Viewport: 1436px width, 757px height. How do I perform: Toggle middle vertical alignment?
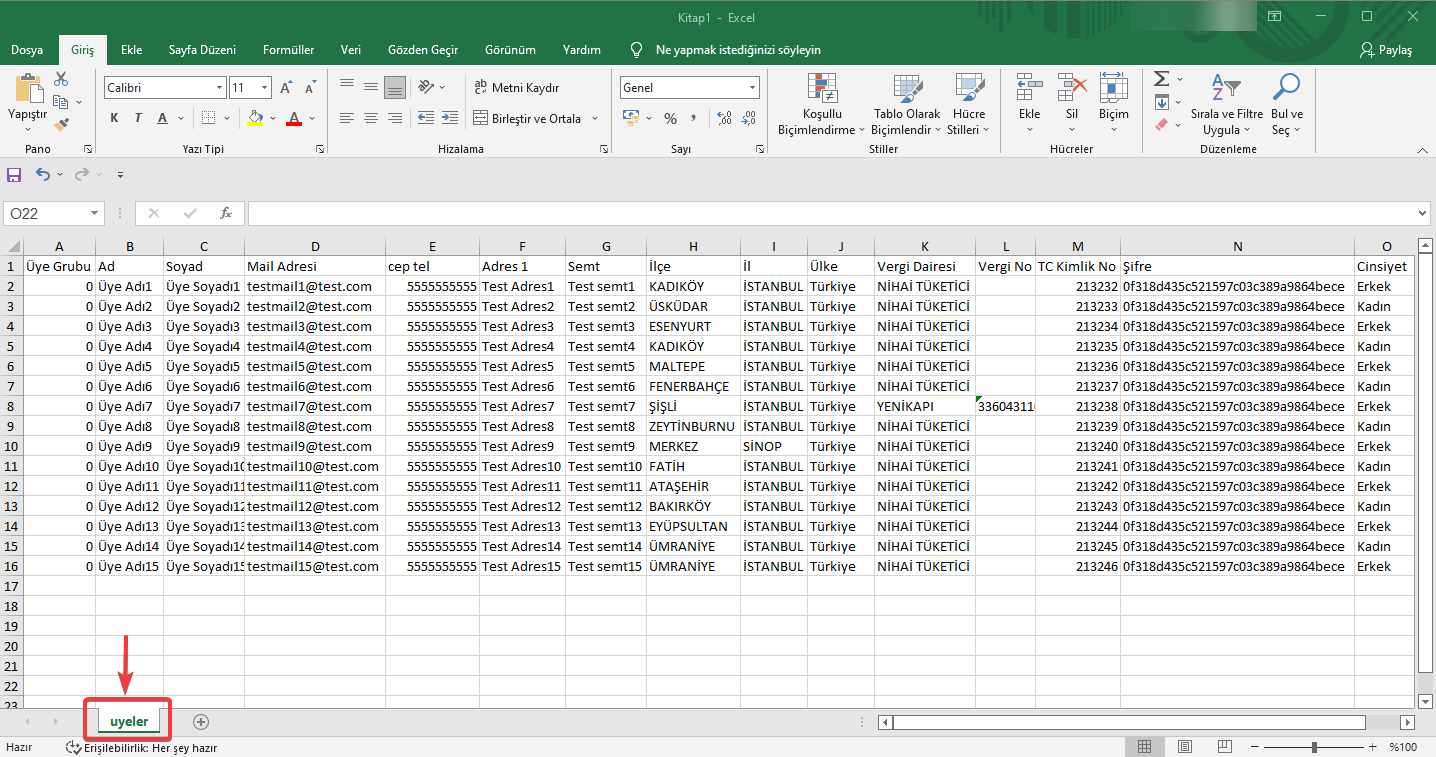pyautogui.click(x=371, y=88)
